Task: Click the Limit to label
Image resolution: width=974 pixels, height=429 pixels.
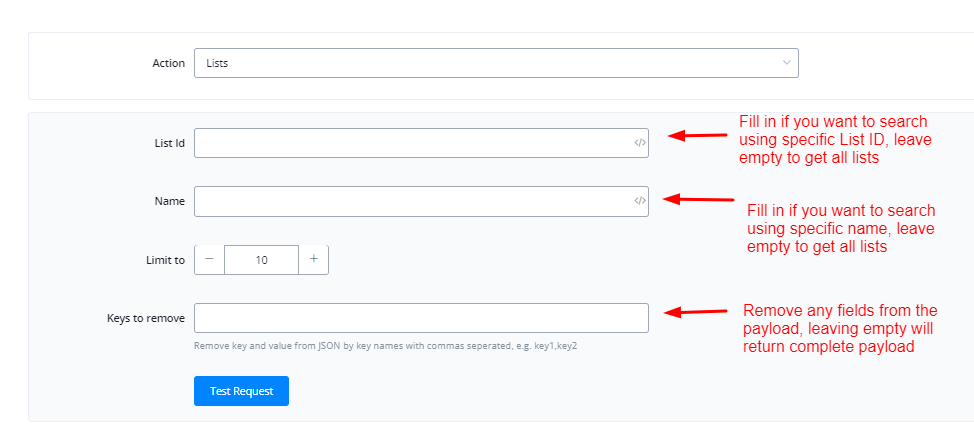Action: pyautogui.click(x=165, y=260)
